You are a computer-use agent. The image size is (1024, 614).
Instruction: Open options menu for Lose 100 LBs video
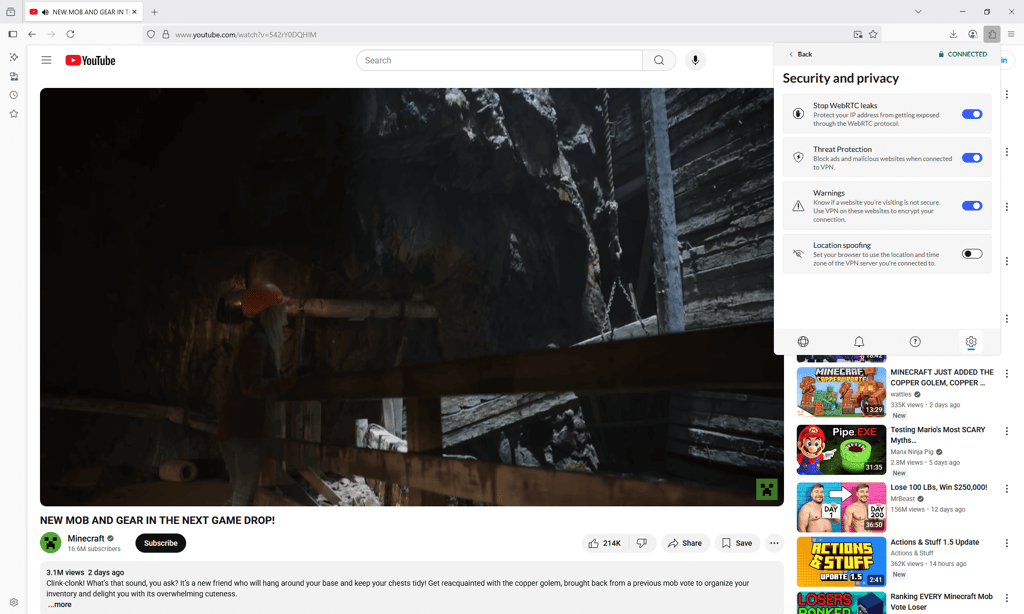pos(1006,489)
